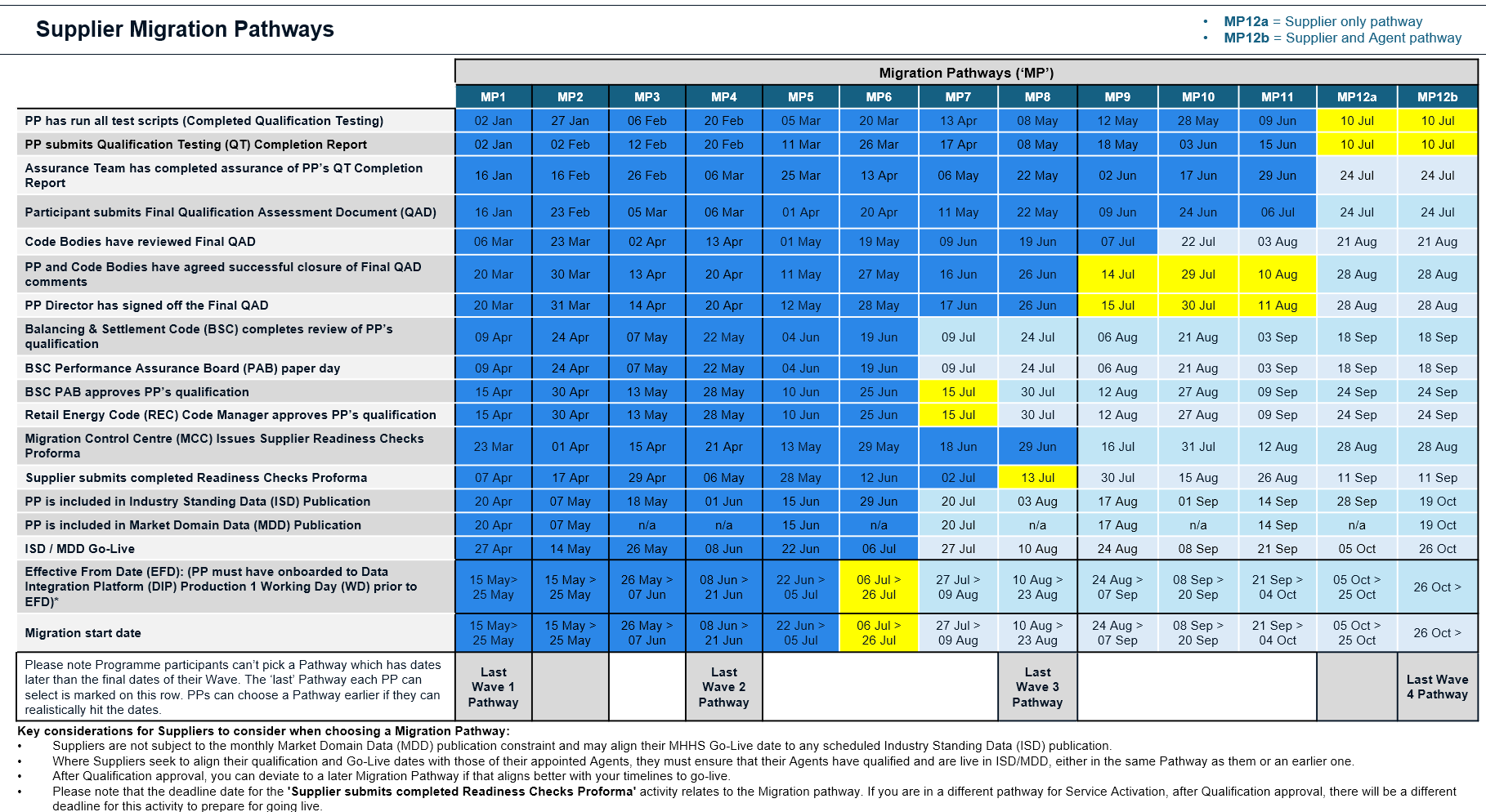Select the MP6 column header
The width and height of the screenshot is (1486, 812).
(x=879, y=97)
